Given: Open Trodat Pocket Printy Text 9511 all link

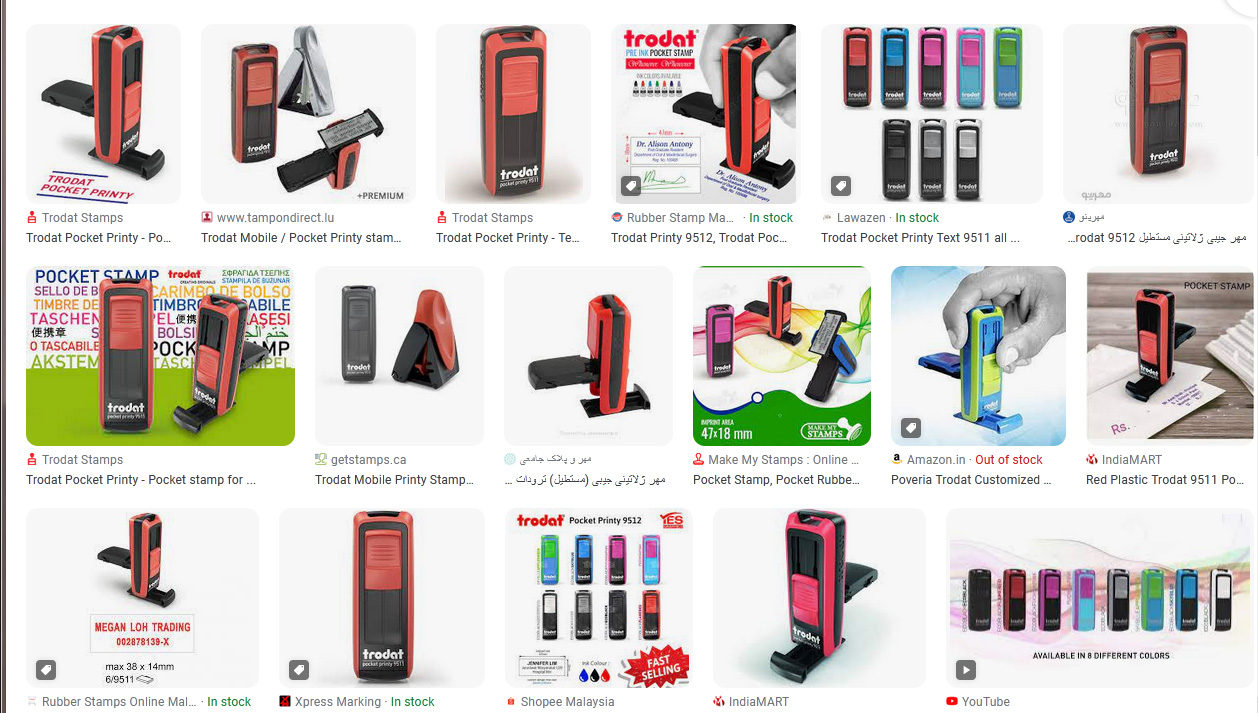Looking at the screenshot, I should click(920, 238).
